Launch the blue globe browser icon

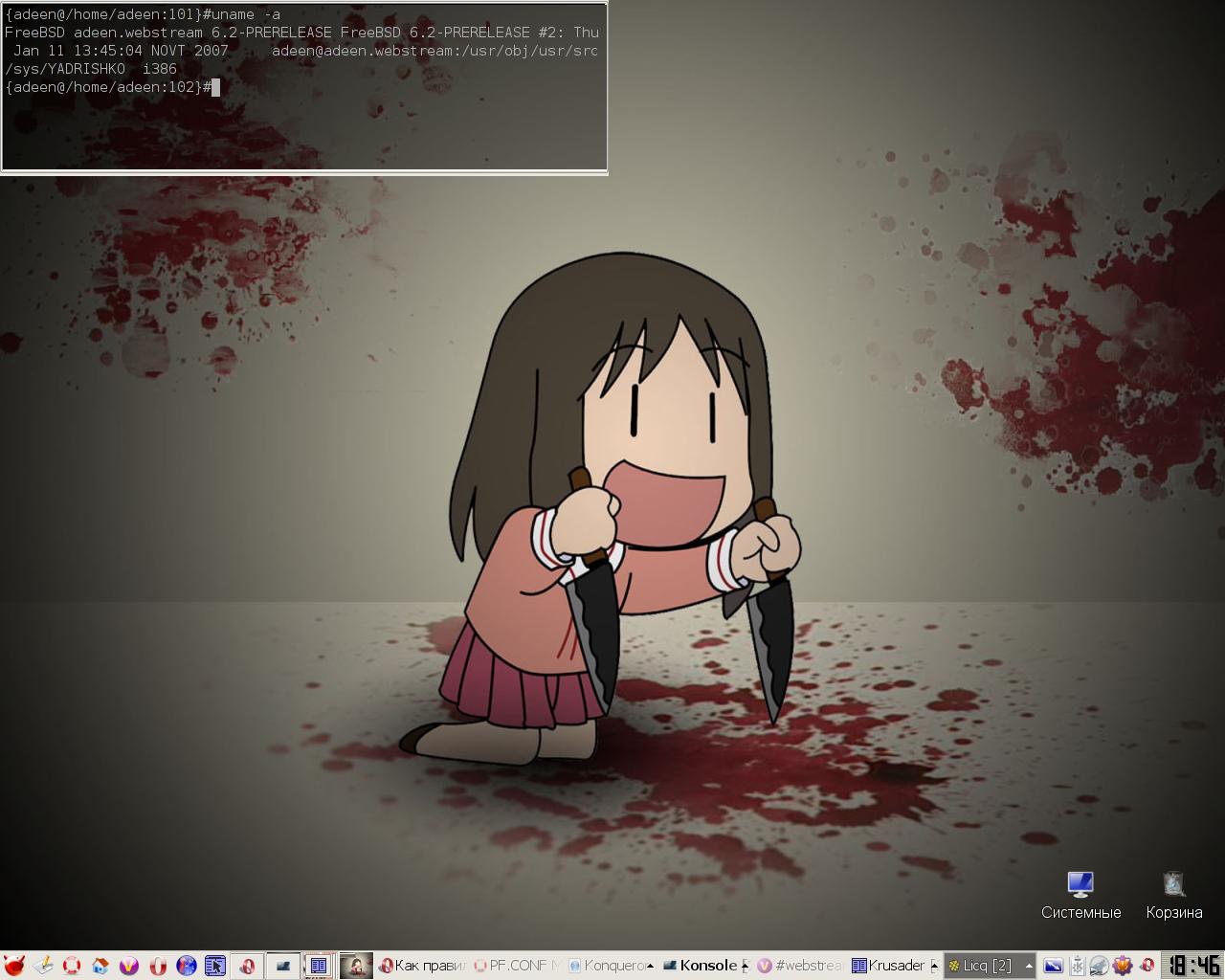tap(187, 966)
